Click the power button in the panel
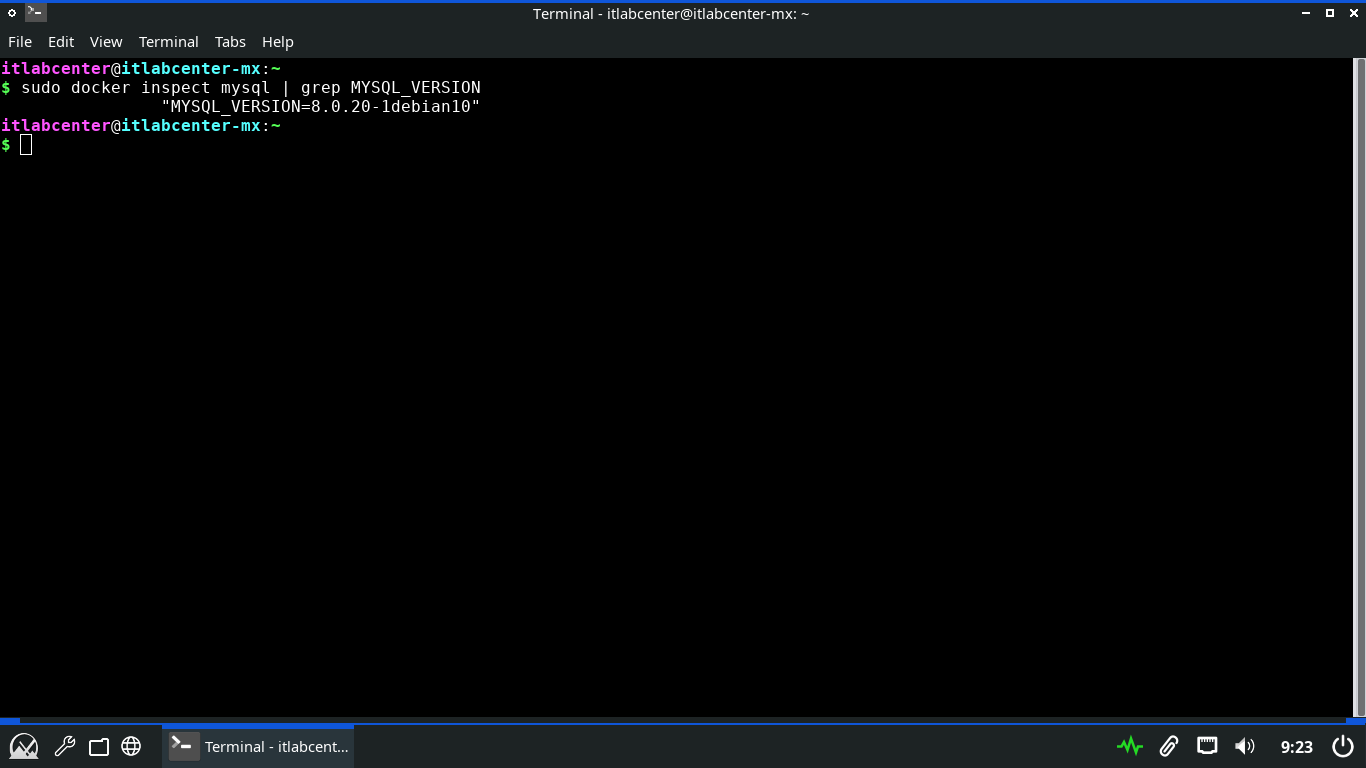This screenshot has width=1366, height=768. pyautogui.click(x=1343, y=746)
